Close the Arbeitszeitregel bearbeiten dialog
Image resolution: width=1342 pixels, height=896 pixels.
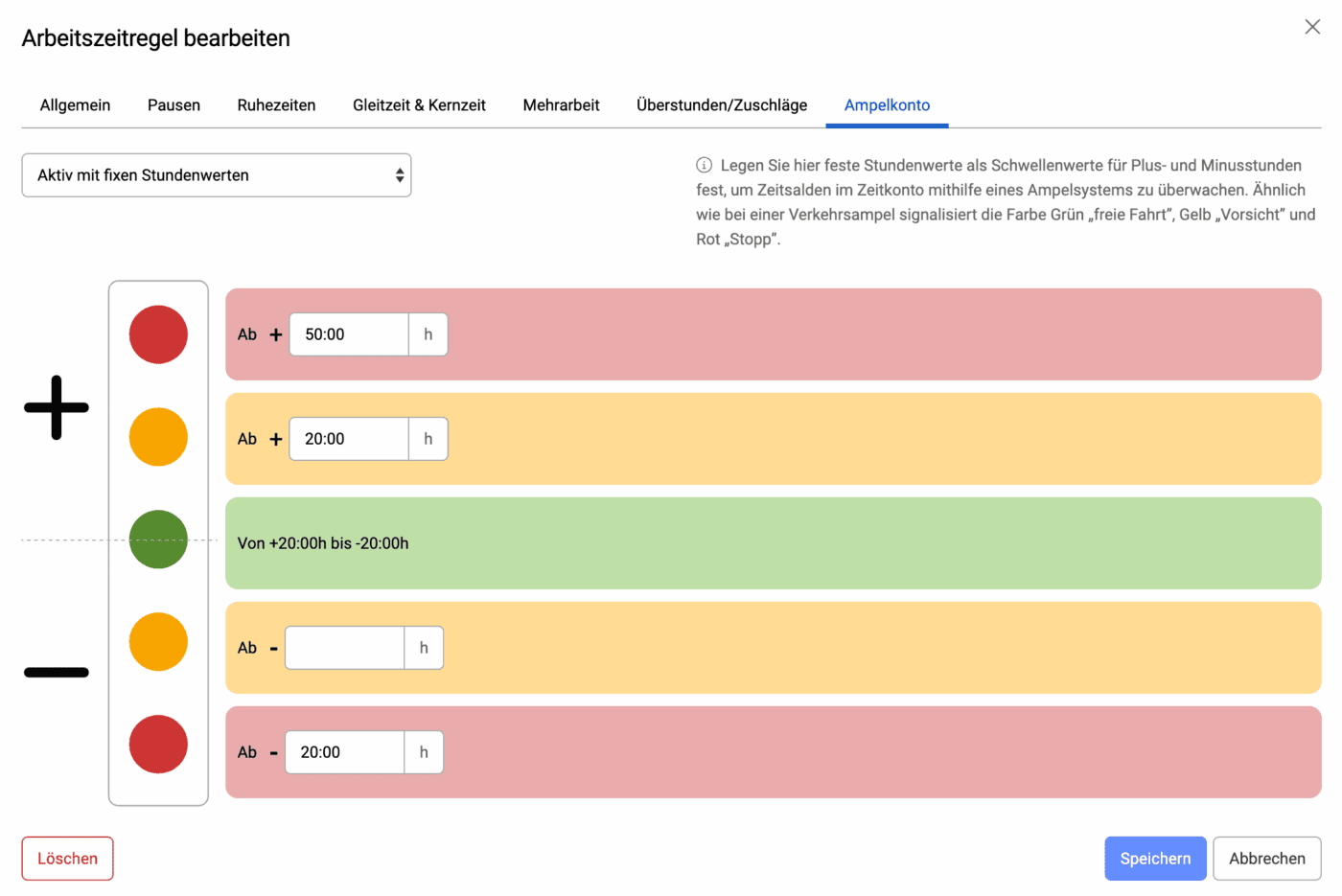(1312, 27)
